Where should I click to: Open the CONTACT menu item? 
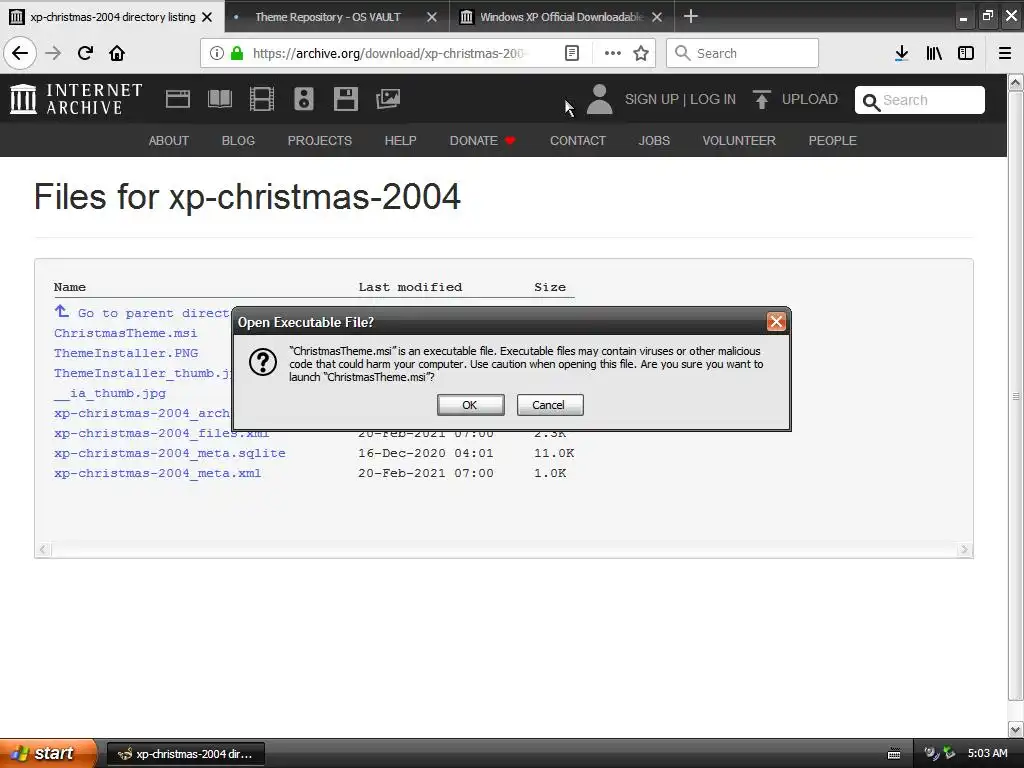pos(578,140)
